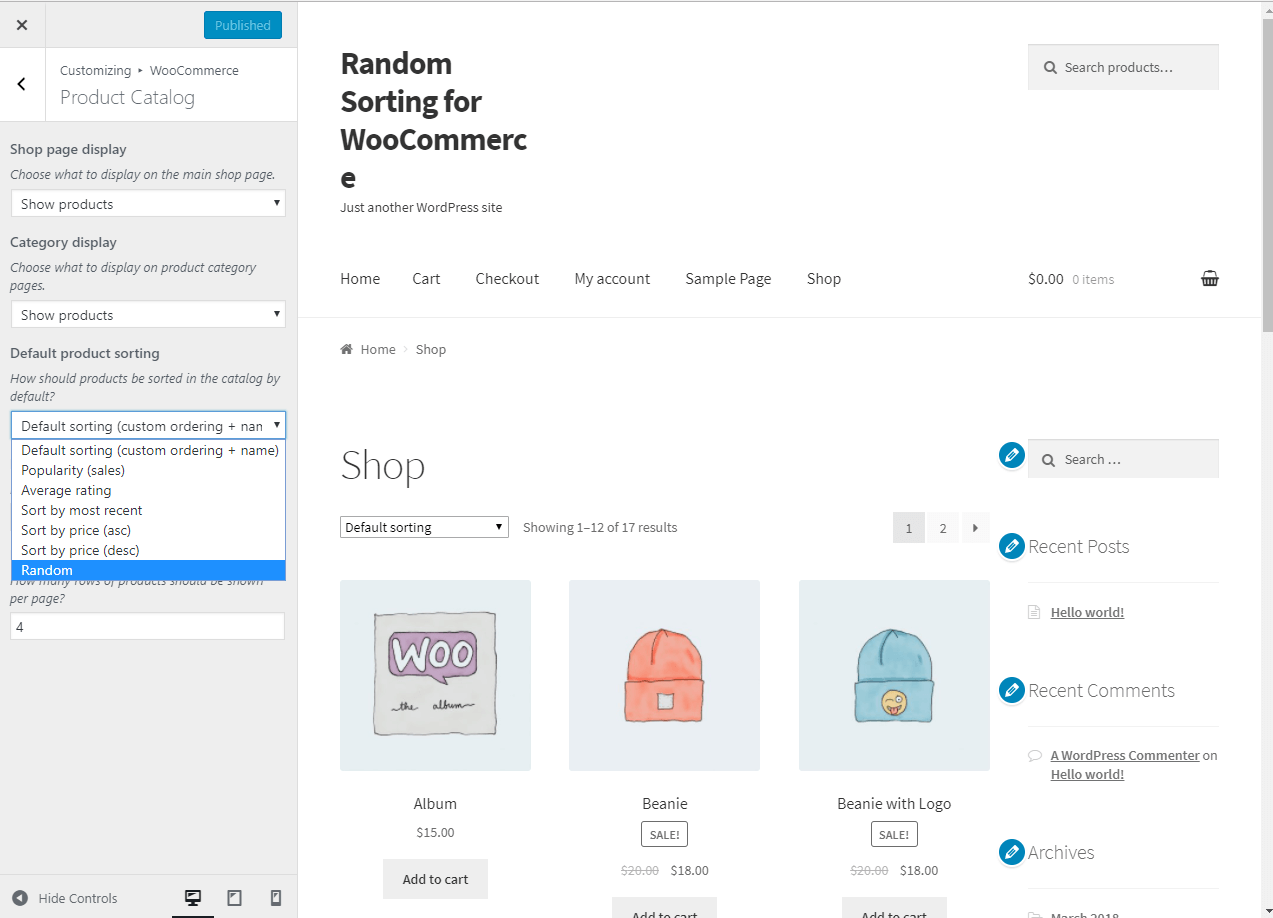Screen dimensions: 1273x918
Task: Open the Default sorting dropdown on the shop page
Action: [x=424, y=527]
